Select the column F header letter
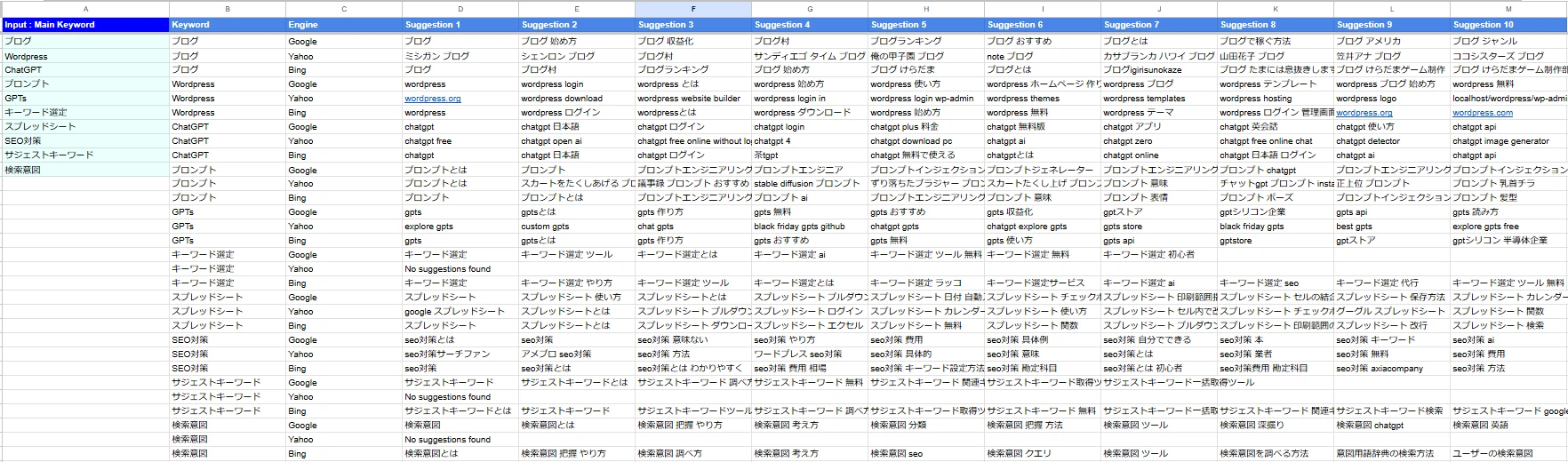 tap(692, 9)
